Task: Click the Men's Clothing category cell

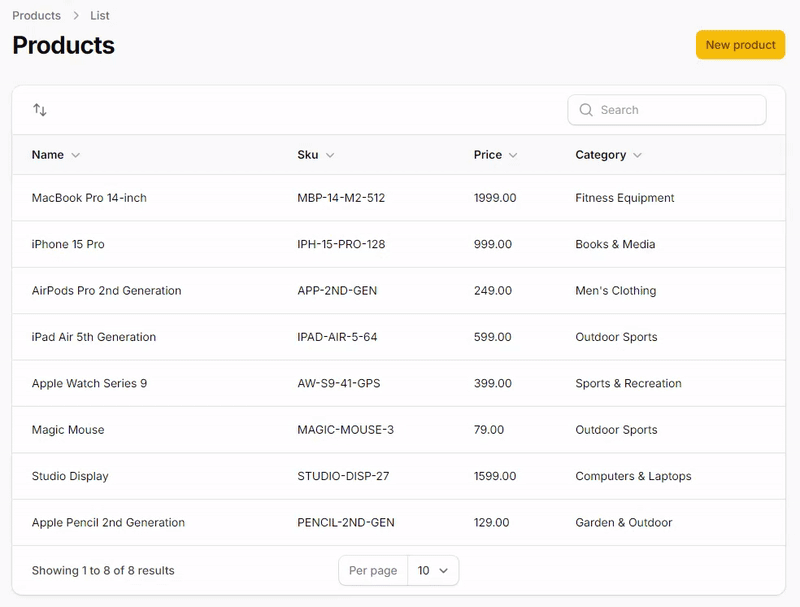Action: pyautogui.click(x=616, y=291)
